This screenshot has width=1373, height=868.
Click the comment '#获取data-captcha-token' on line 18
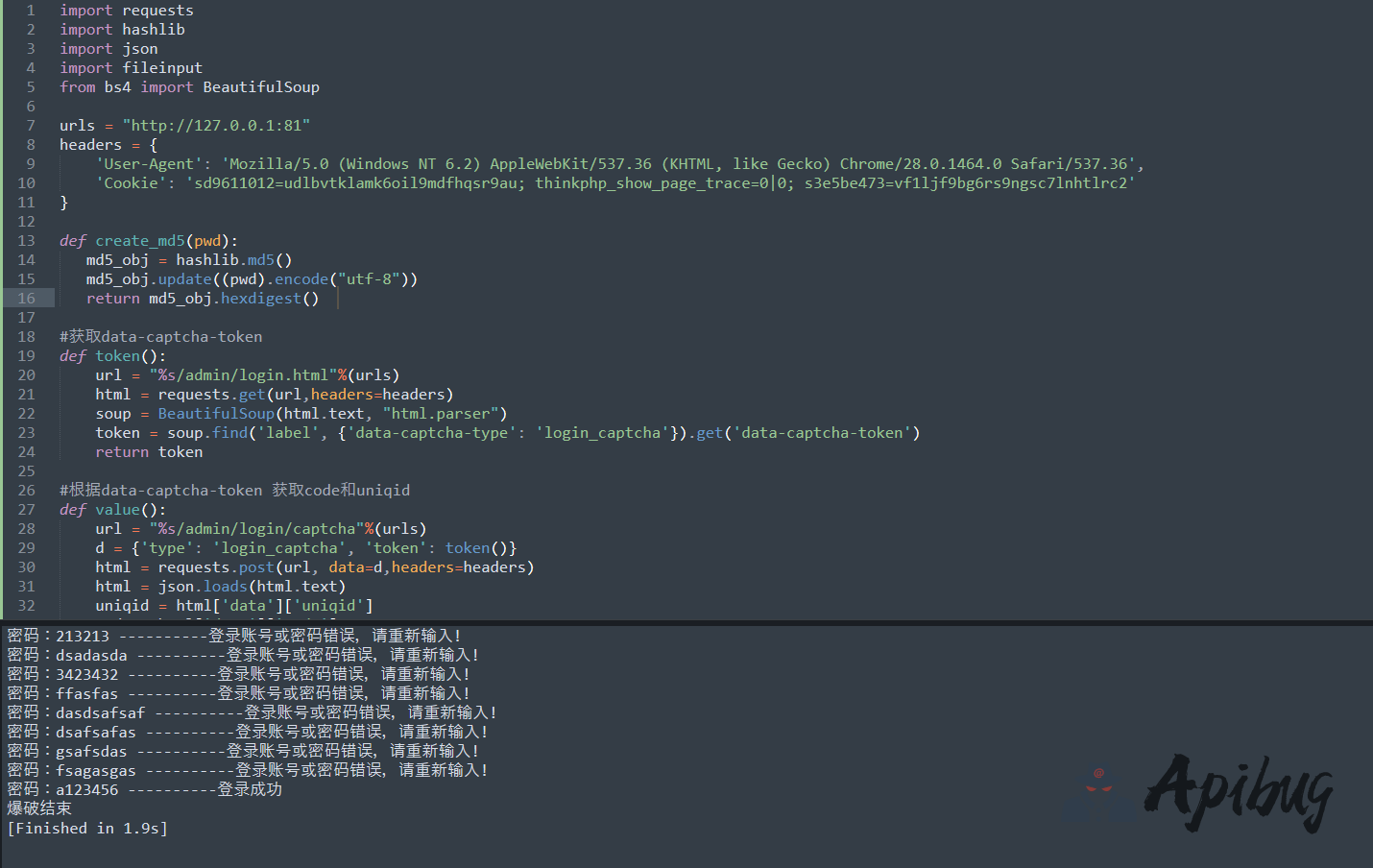click(160, 337)
